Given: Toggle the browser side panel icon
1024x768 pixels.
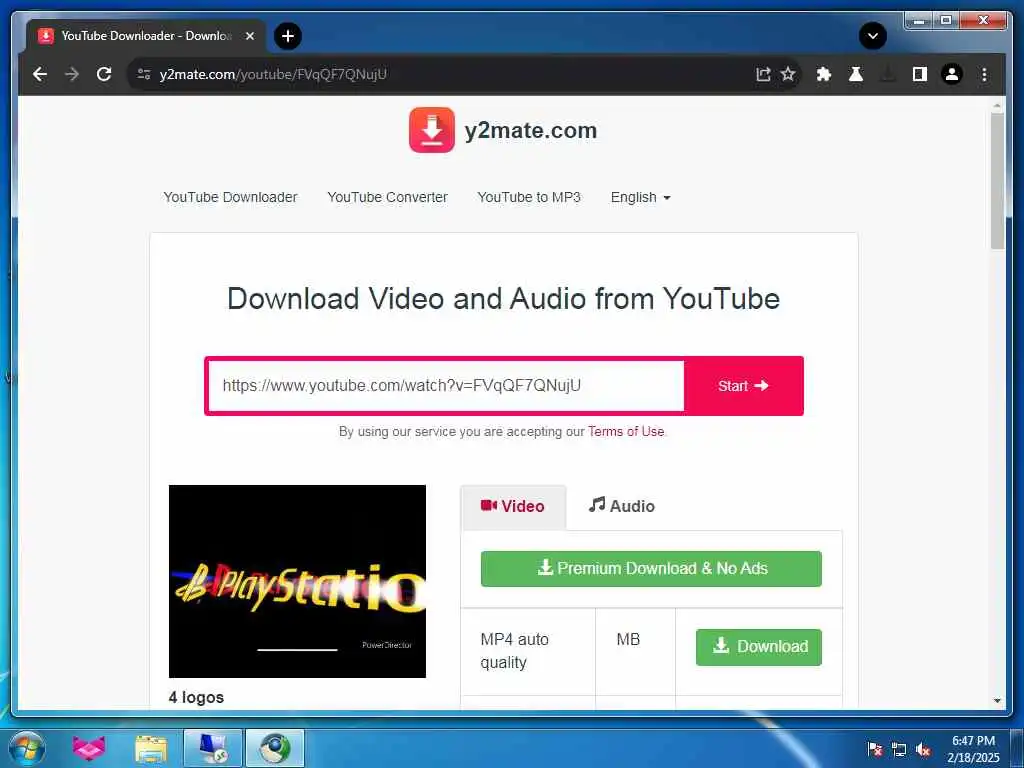Looking at the screenshot, I should [920, 74].
